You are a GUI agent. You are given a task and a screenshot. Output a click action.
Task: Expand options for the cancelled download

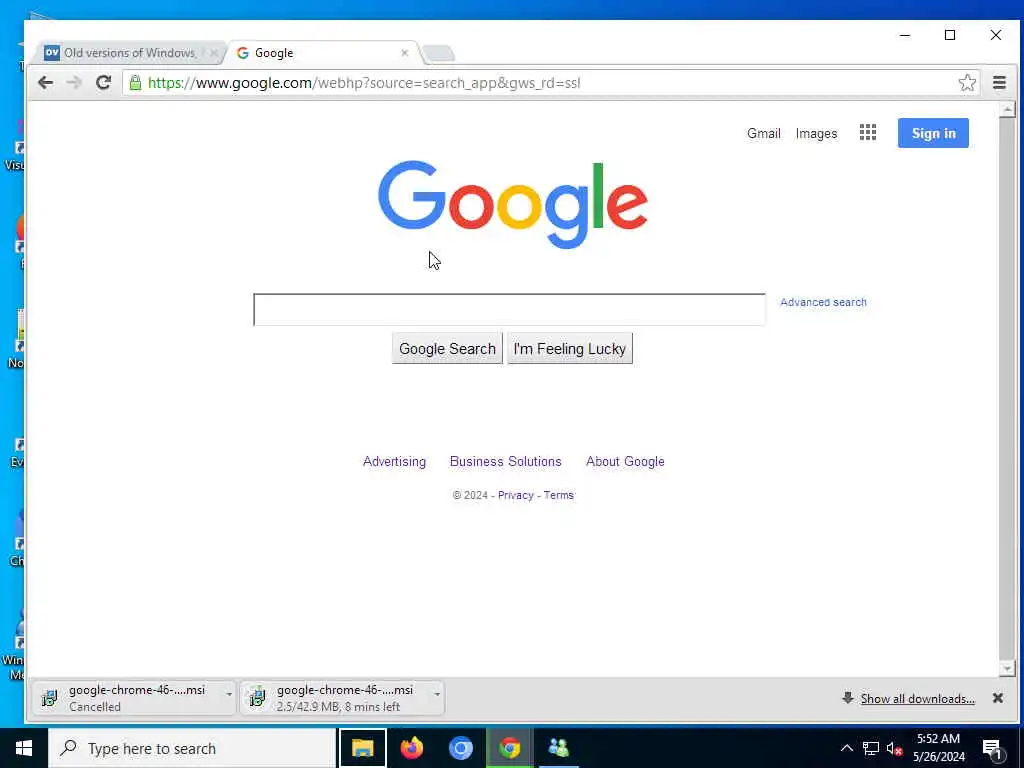pos(229,694)
